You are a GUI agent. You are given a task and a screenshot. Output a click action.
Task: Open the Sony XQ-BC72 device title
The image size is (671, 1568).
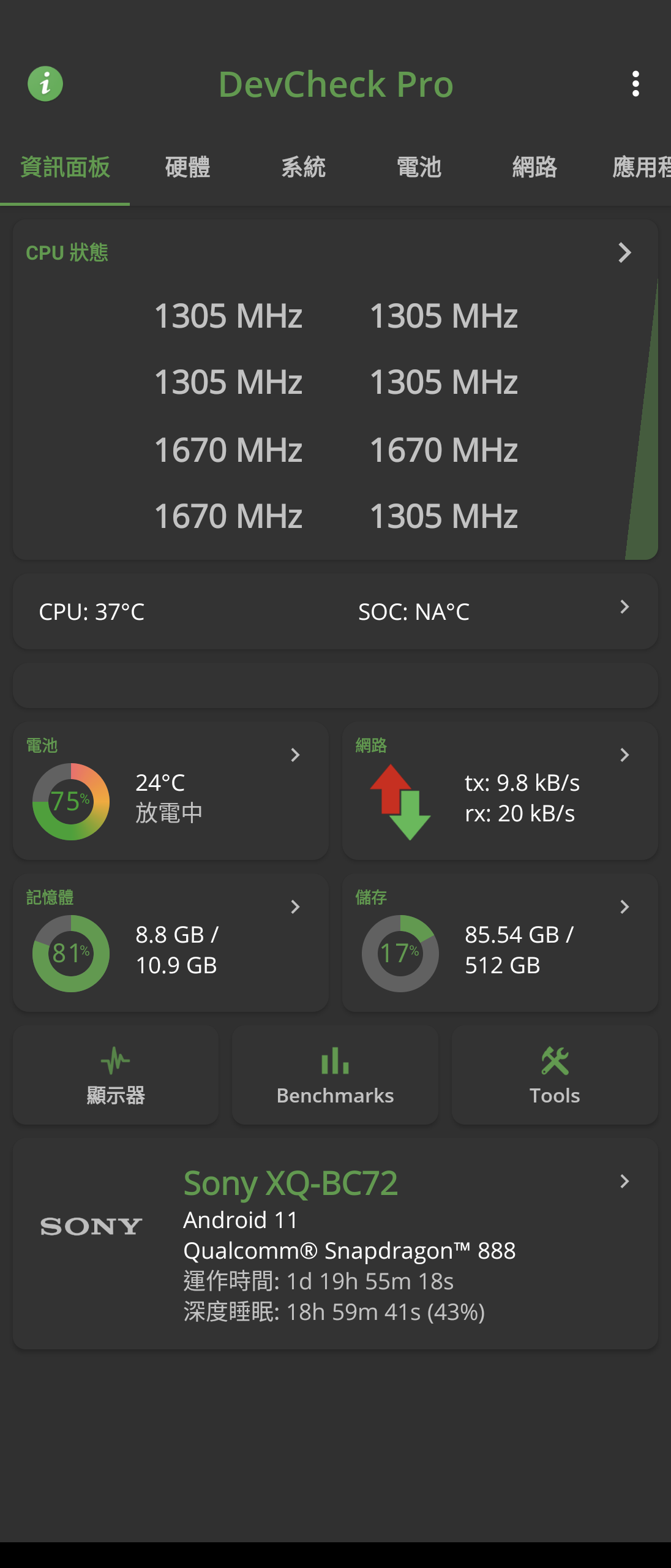pyautogui.click(x=291, y=1183)
